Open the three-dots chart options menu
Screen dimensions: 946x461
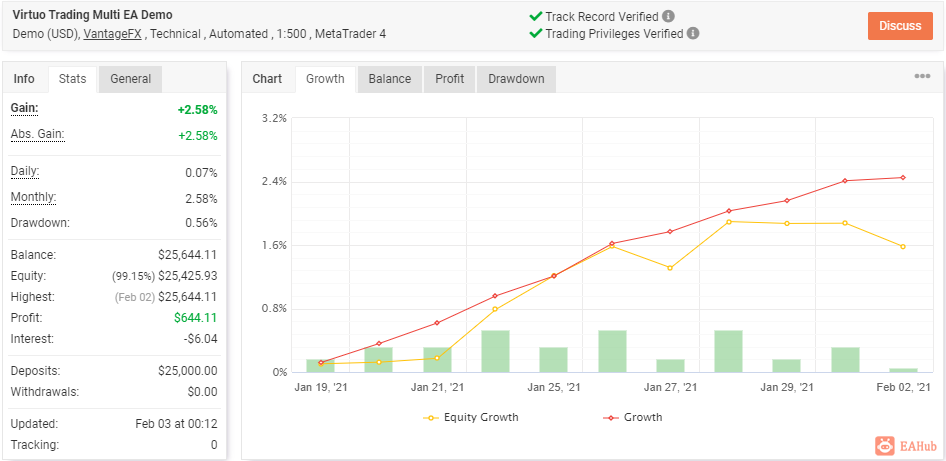(x=922, y=76)
